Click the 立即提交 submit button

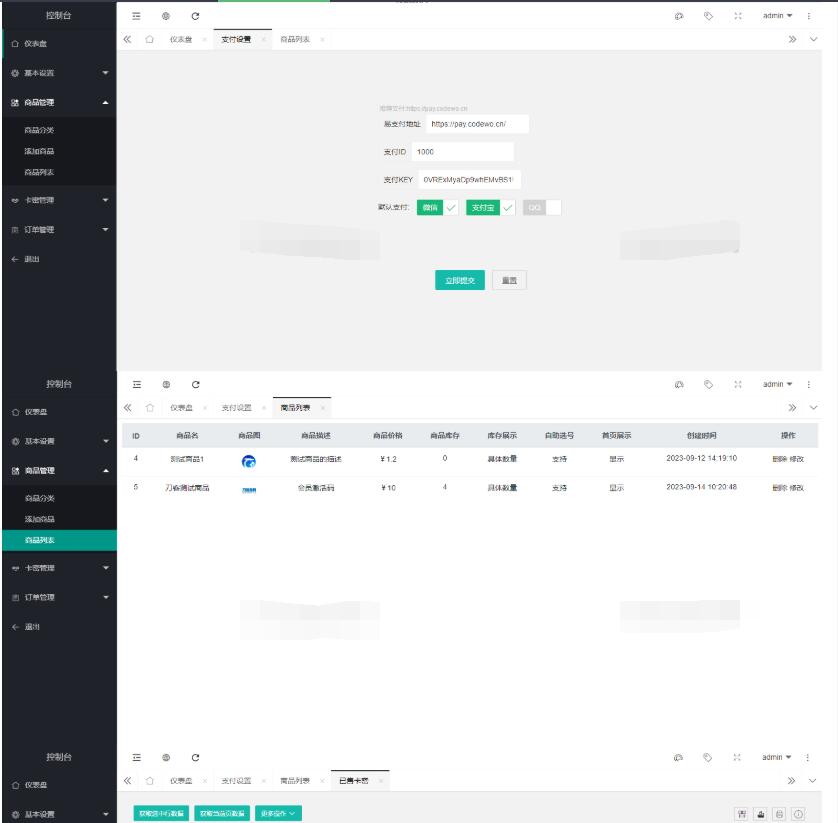460,281
